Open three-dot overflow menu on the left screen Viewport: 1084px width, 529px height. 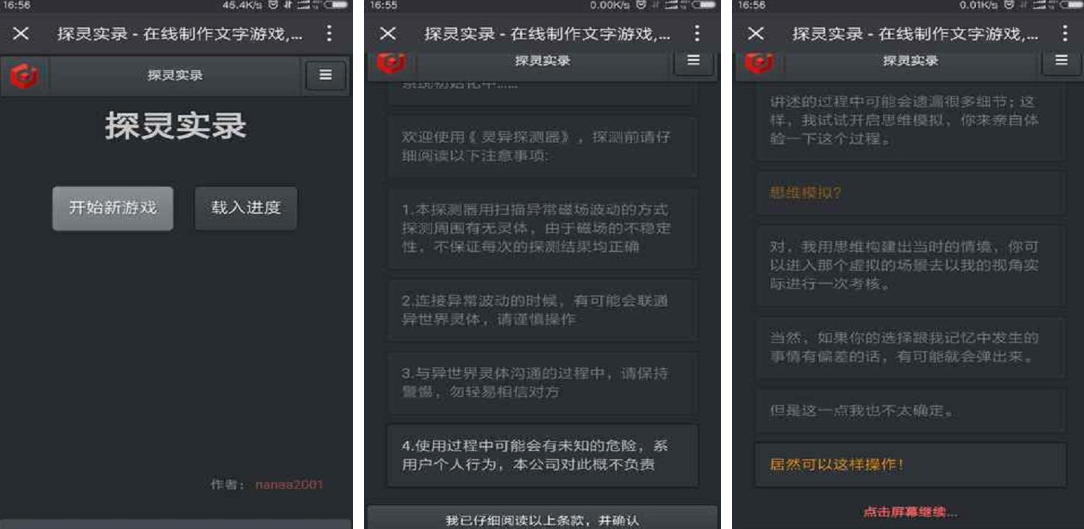tap(329, 34)
